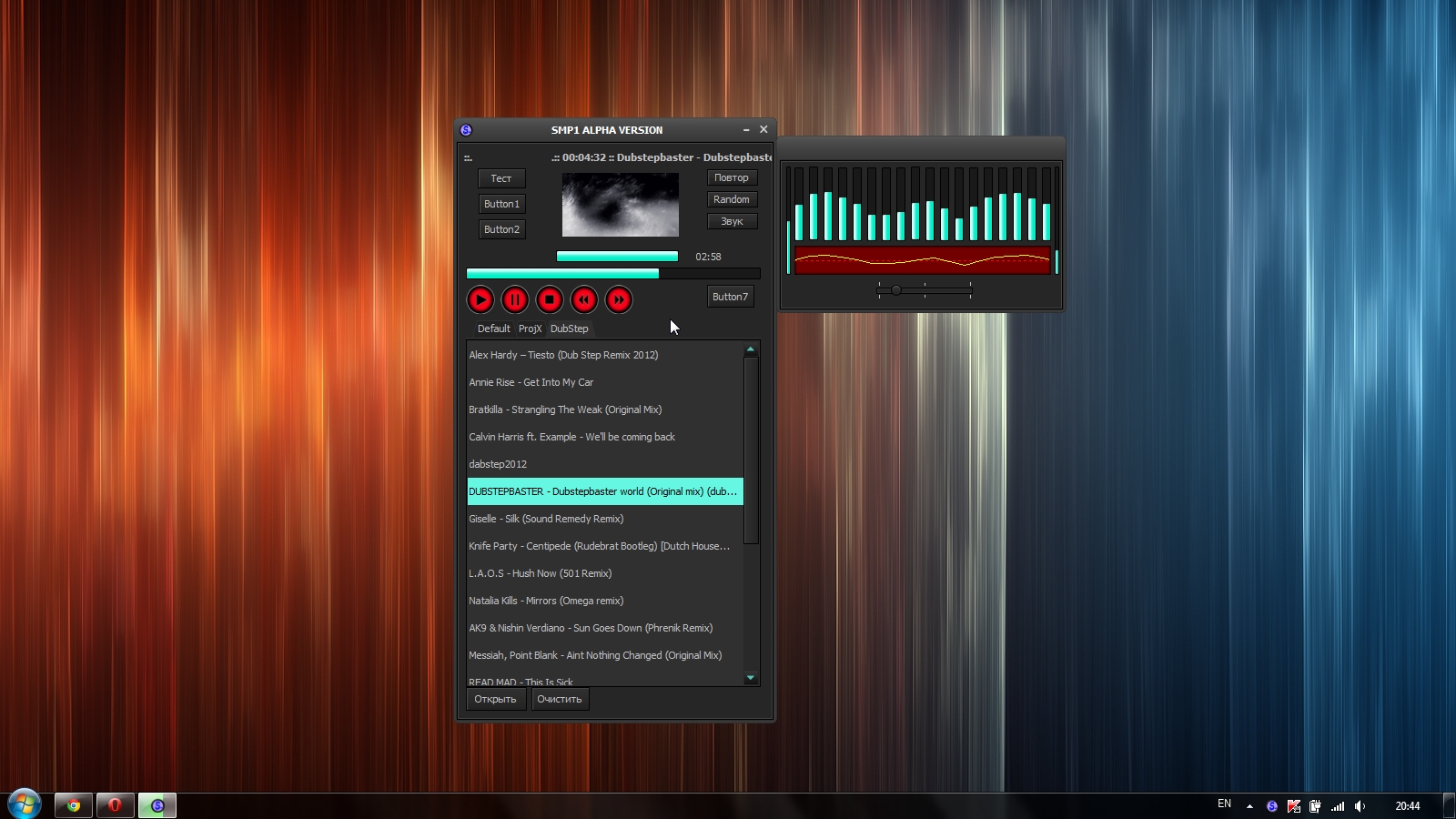Skip to previous track with rewind button
Screen dimensions: 1456x819
584,299
